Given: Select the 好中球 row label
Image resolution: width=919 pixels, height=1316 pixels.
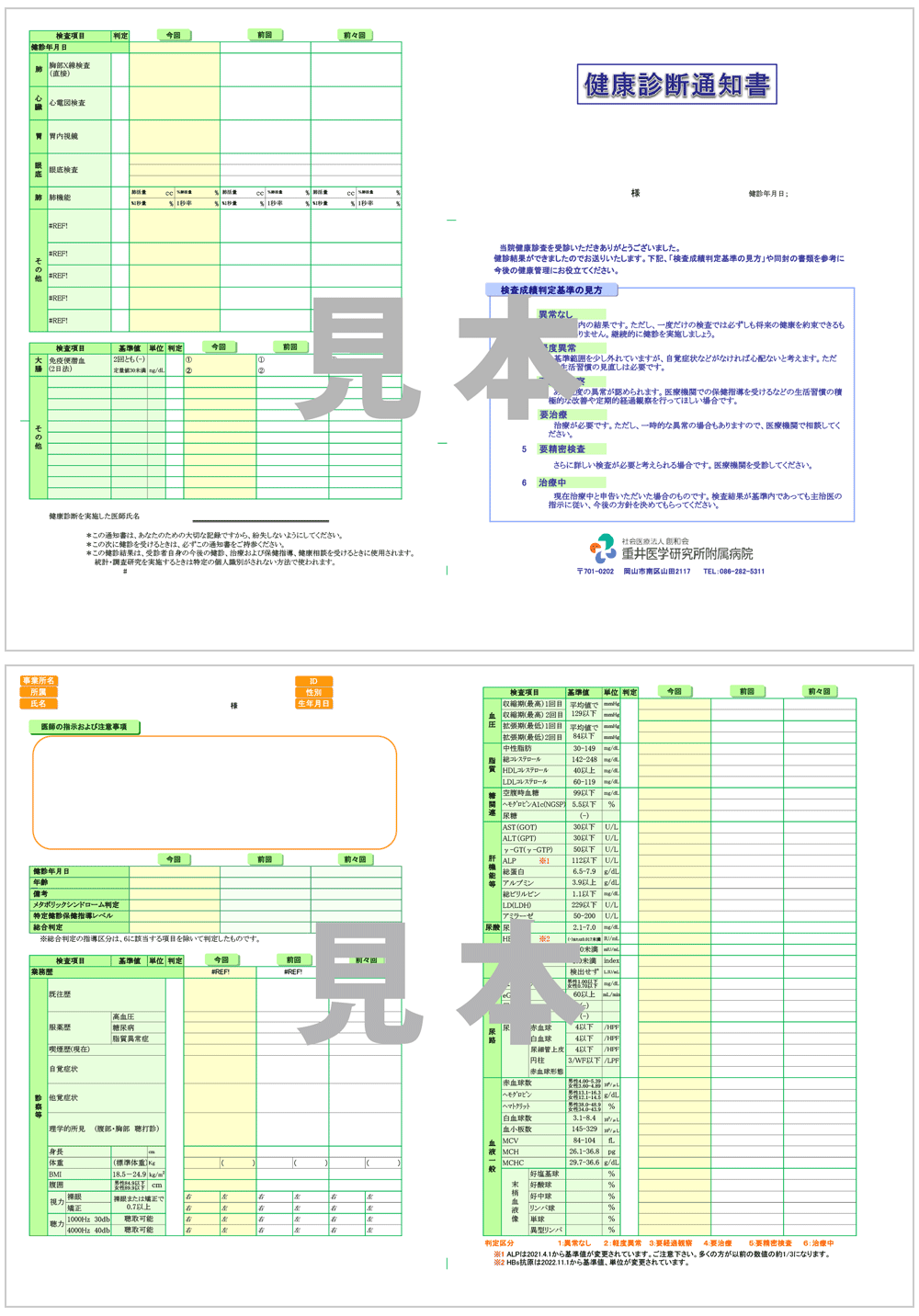Looking at the screenshot, I should click(x=541, y=1197).
